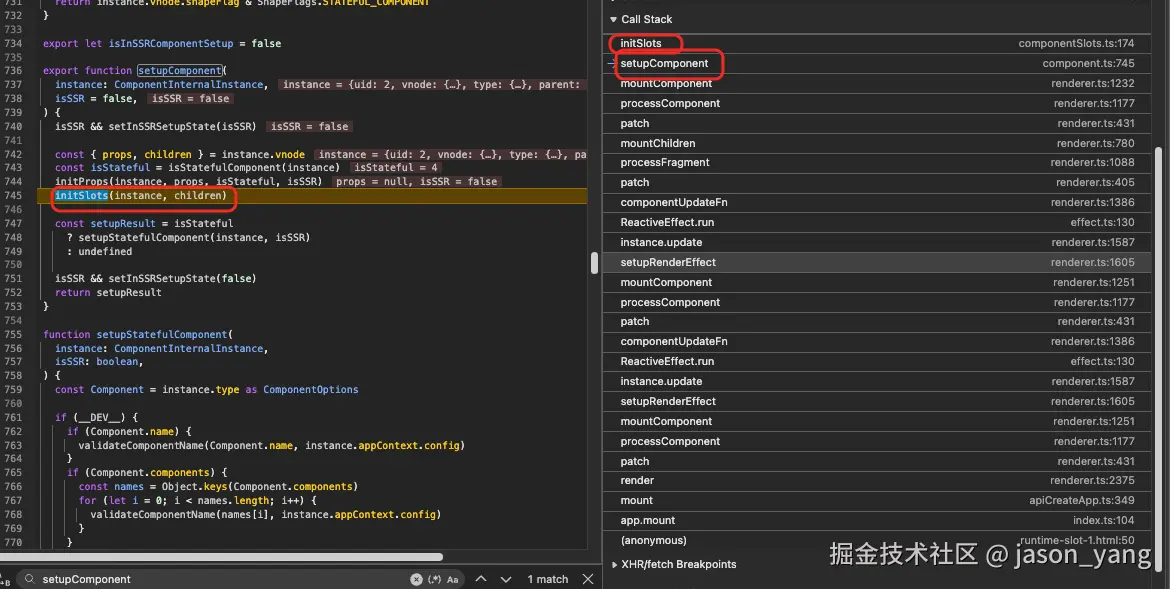This screenshot has width=1170, height=589.
Task: Click initProps call on line 744
Action: coord(81,181)
